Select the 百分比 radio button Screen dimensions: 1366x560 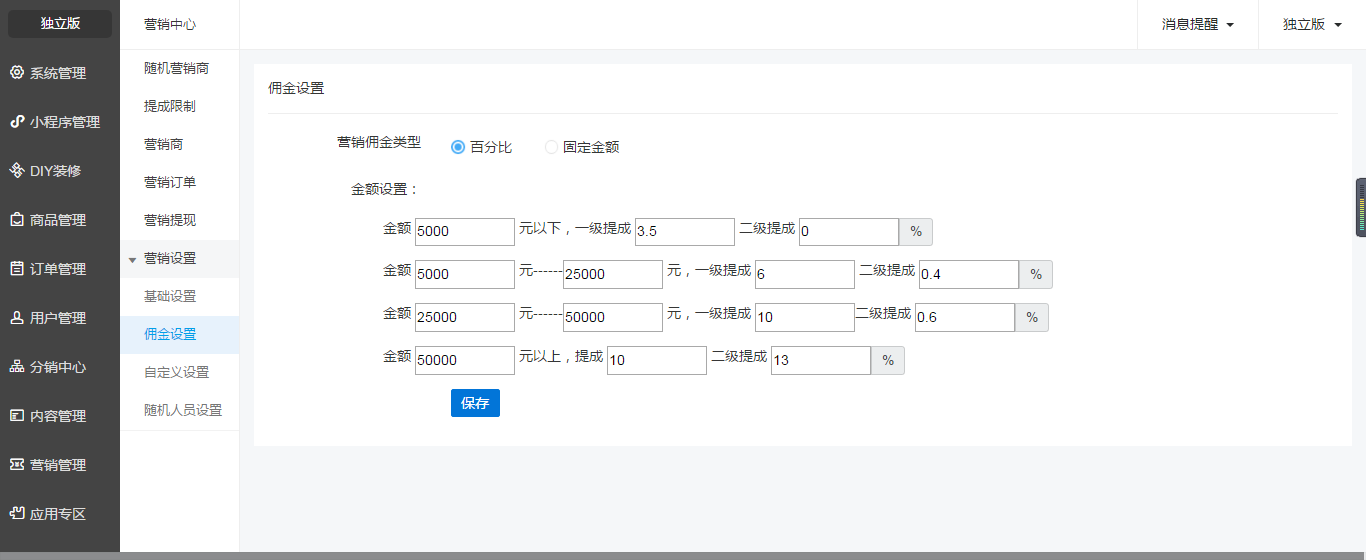[x=458, y=147]
